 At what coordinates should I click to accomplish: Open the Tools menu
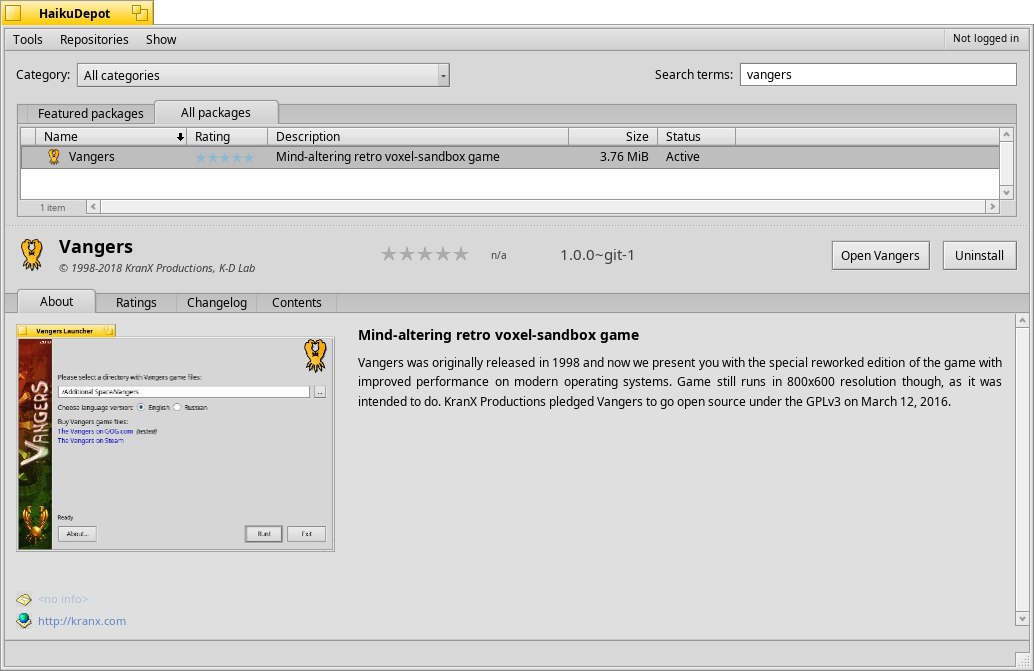(28, 40)
